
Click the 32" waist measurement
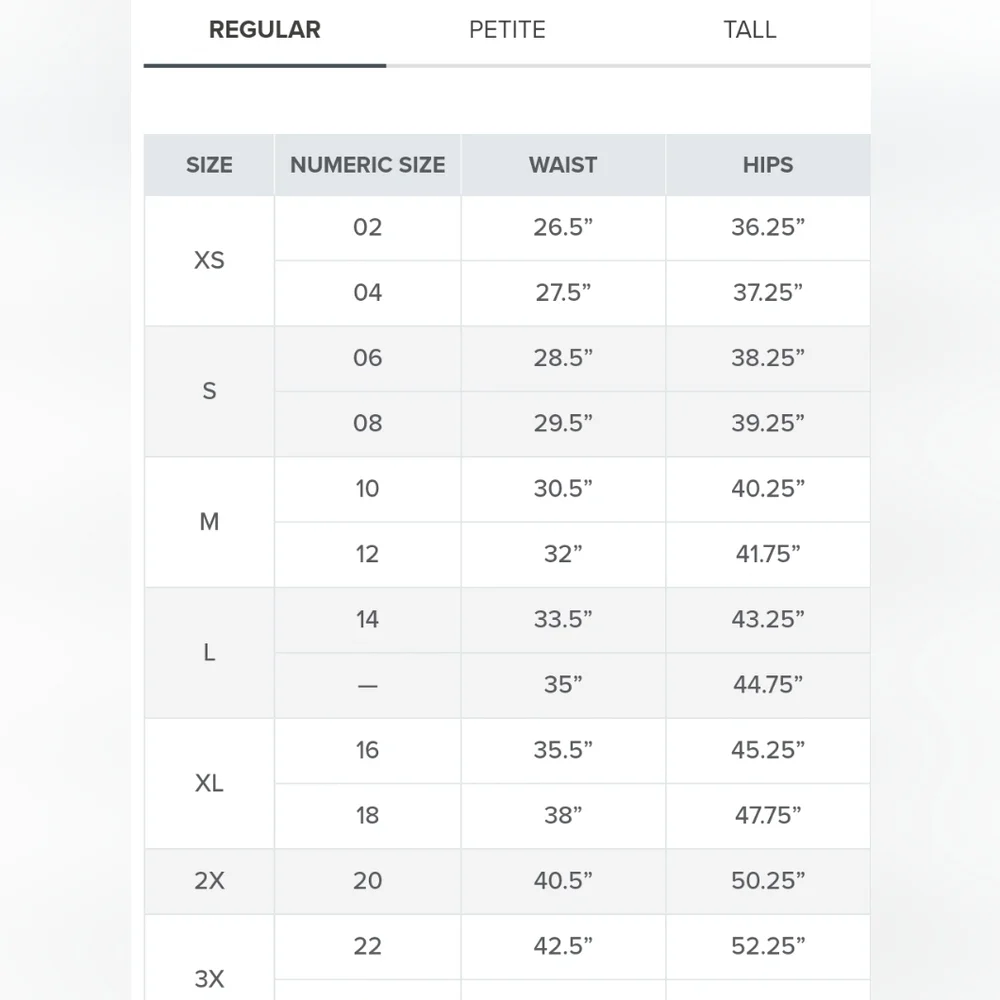point(563,554)
